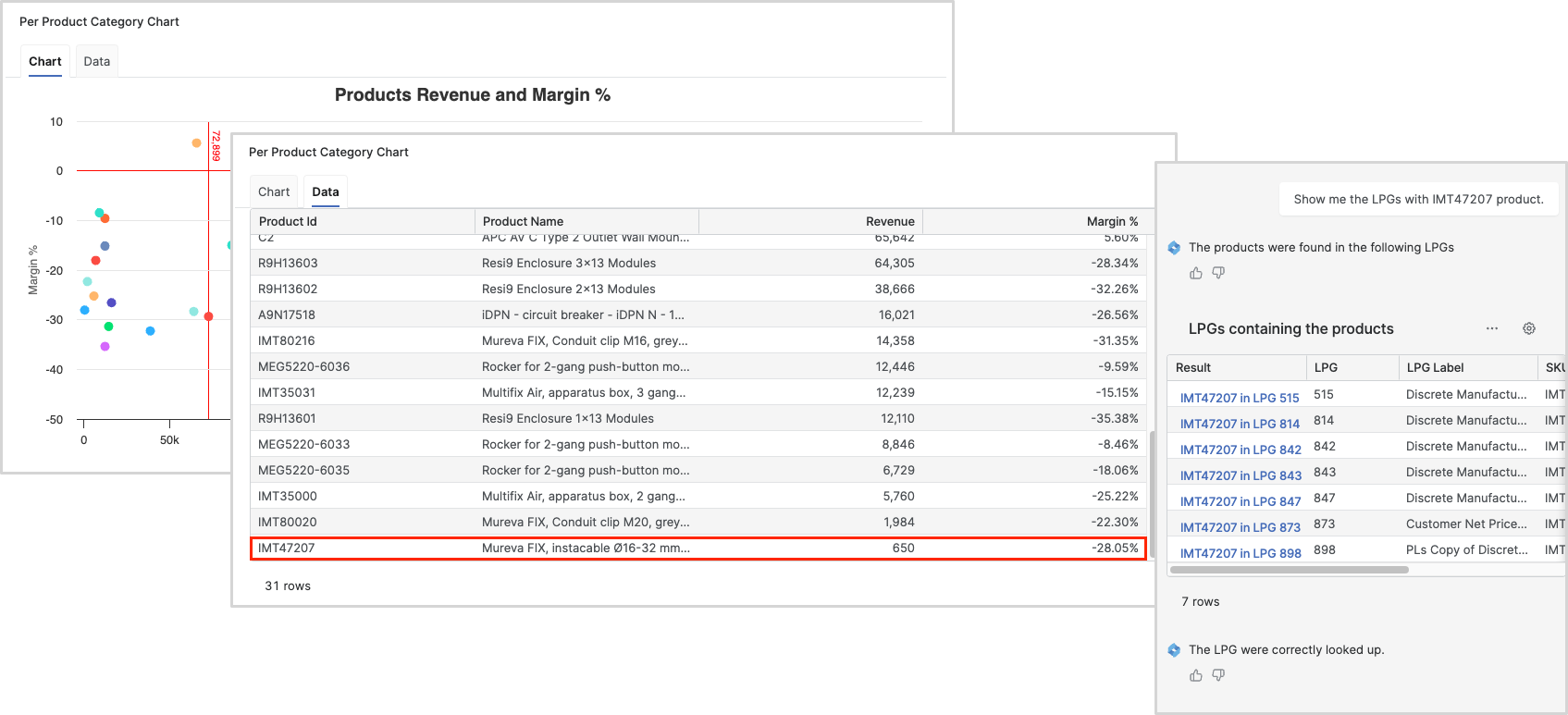
Task: Click thumbs up under 'products were found' reply
Action: coord(1196,273)
